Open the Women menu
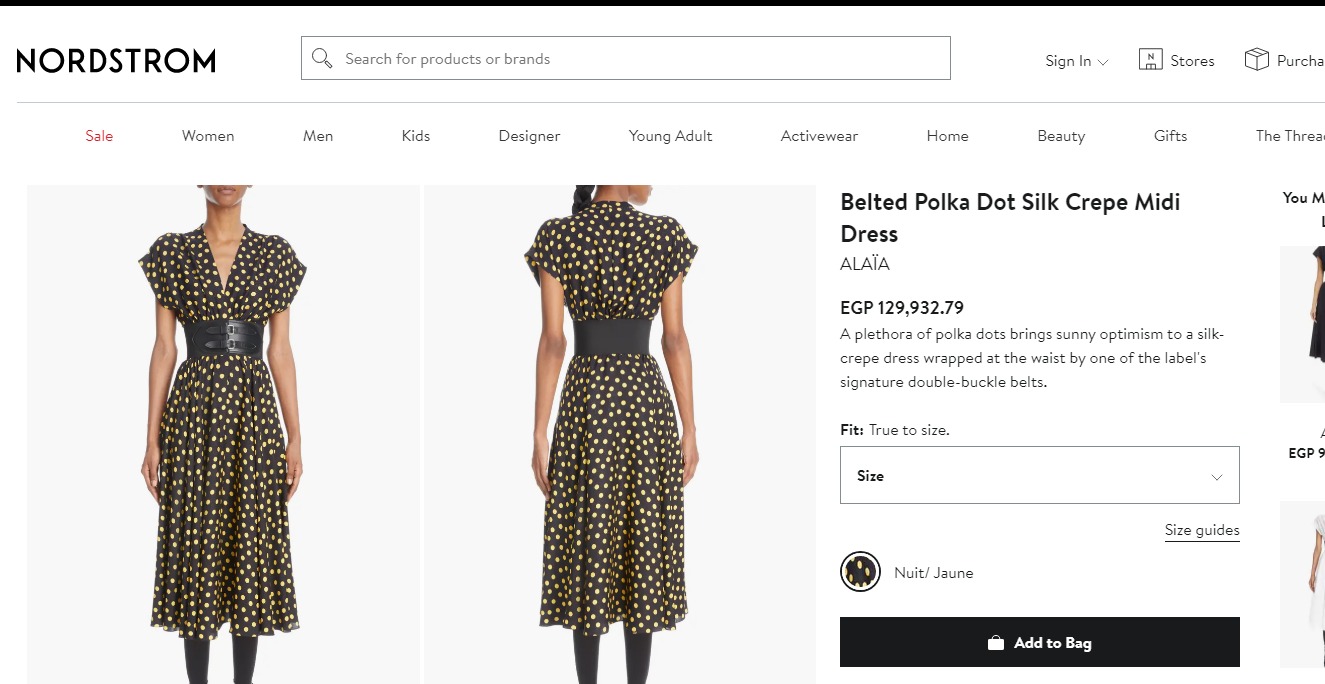The width and height of the screenshot is (1325, 684). tap(208, 136)
